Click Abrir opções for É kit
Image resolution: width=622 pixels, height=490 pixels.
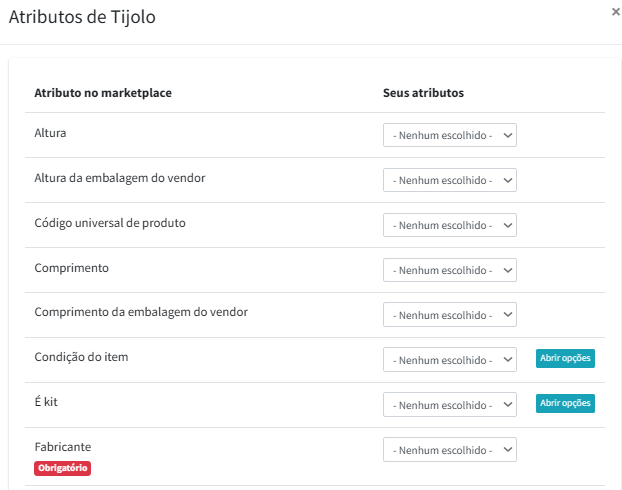(565, 403)
